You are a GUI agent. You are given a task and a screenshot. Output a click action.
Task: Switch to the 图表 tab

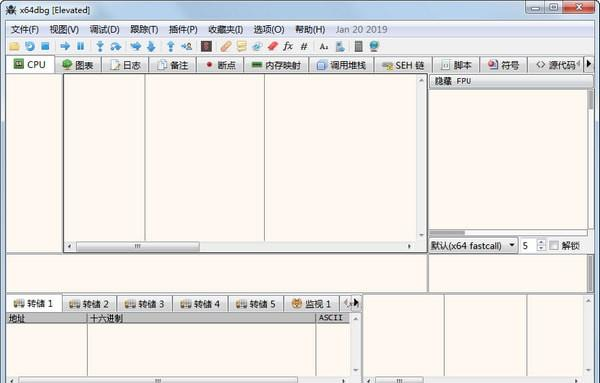78,65
